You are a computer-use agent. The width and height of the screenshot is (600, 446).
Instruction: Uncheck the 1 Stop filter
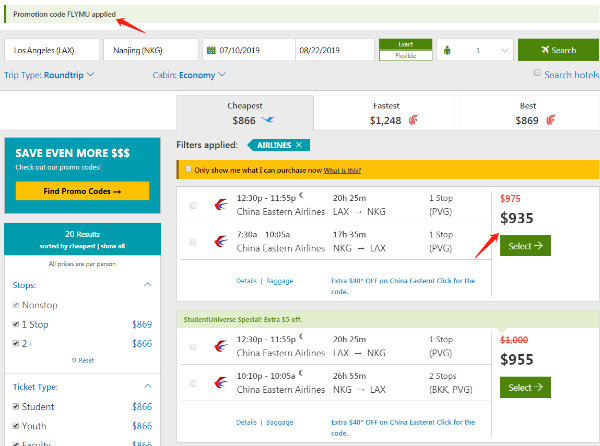tap(16, 324)
